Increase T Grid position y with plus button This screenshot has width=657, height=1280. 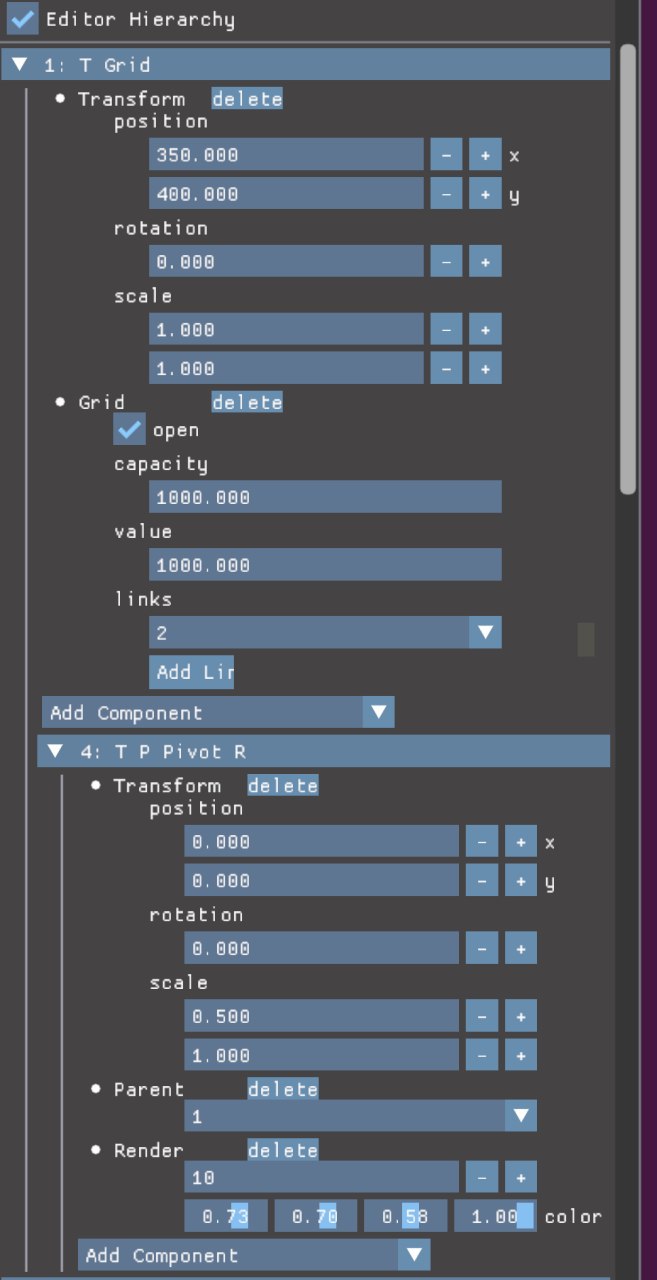[485, 193]
